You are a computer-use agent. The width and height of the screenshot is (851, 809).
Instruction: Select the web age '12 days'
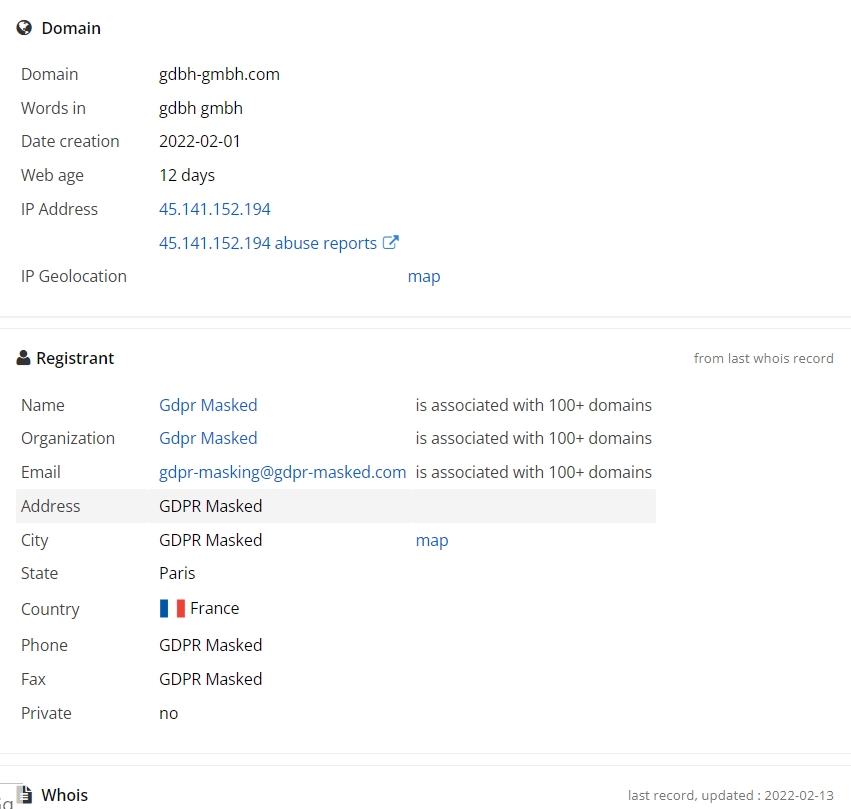click(x=187, y=175)
